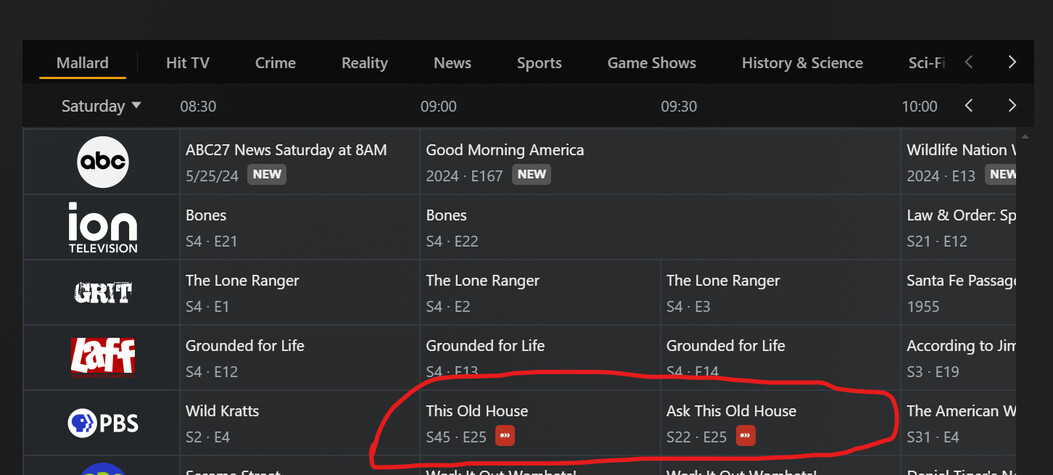Switch to the Sci-Fi tab

click(x=927, y=62)
